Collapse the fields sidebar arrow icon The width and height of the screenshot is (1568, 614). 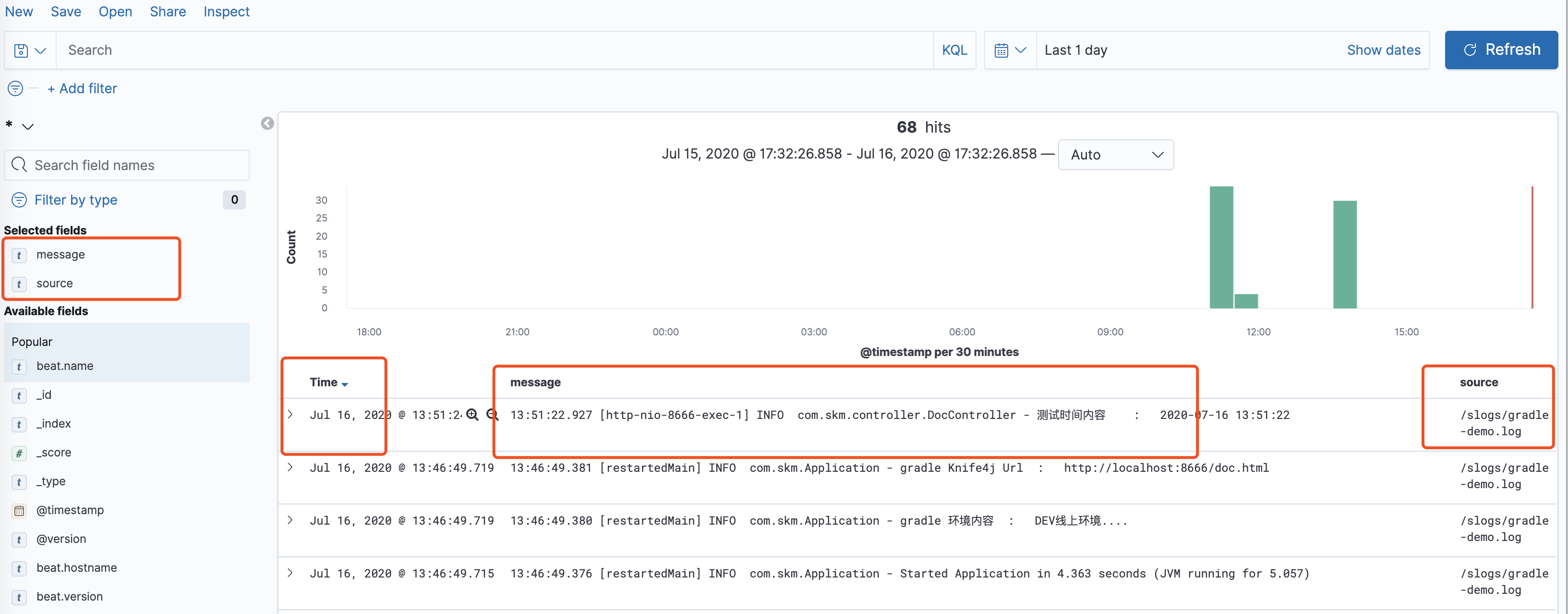pyautogui.click(x=267, y=123)
